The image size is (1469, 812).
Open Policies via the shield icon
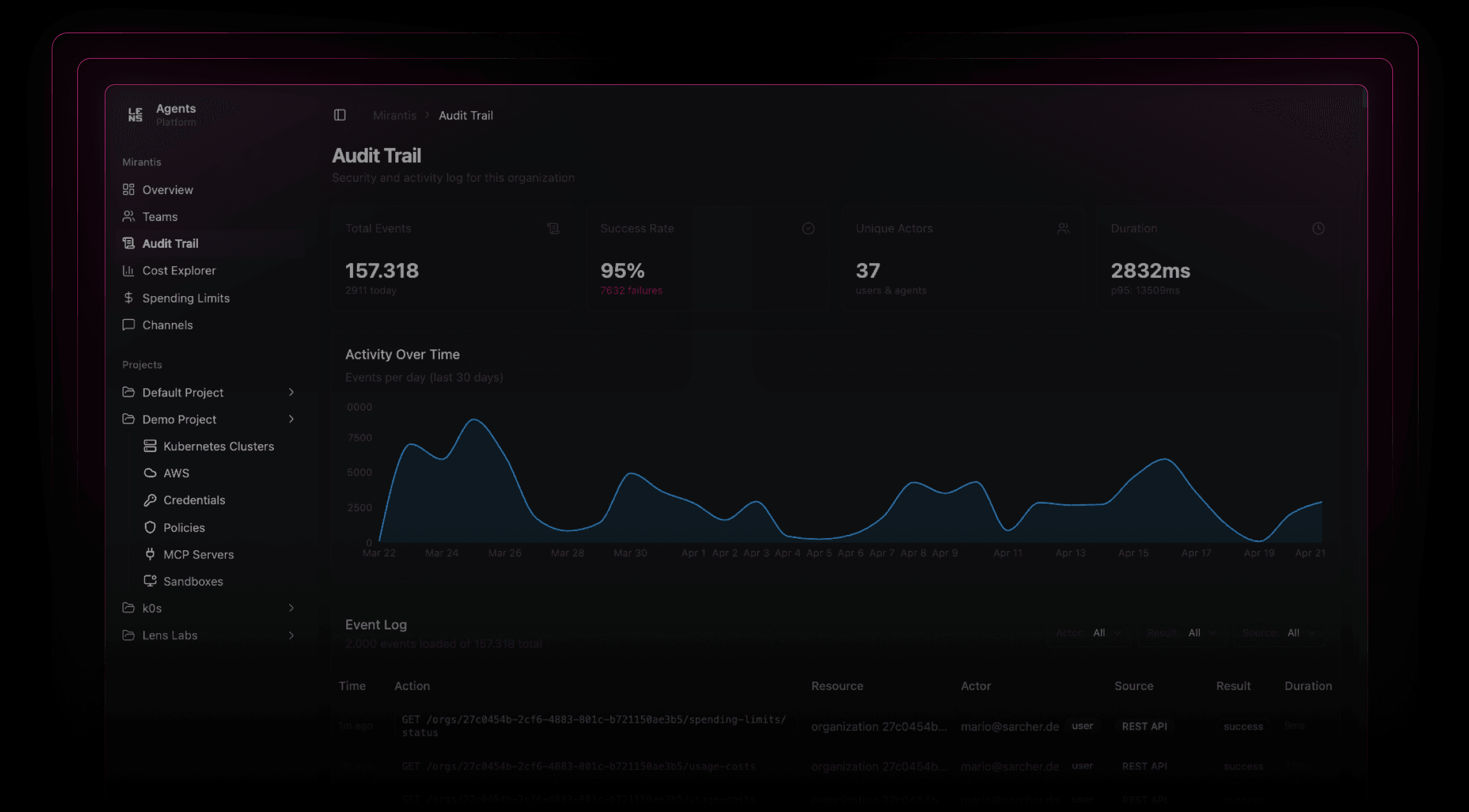[151, 527]
